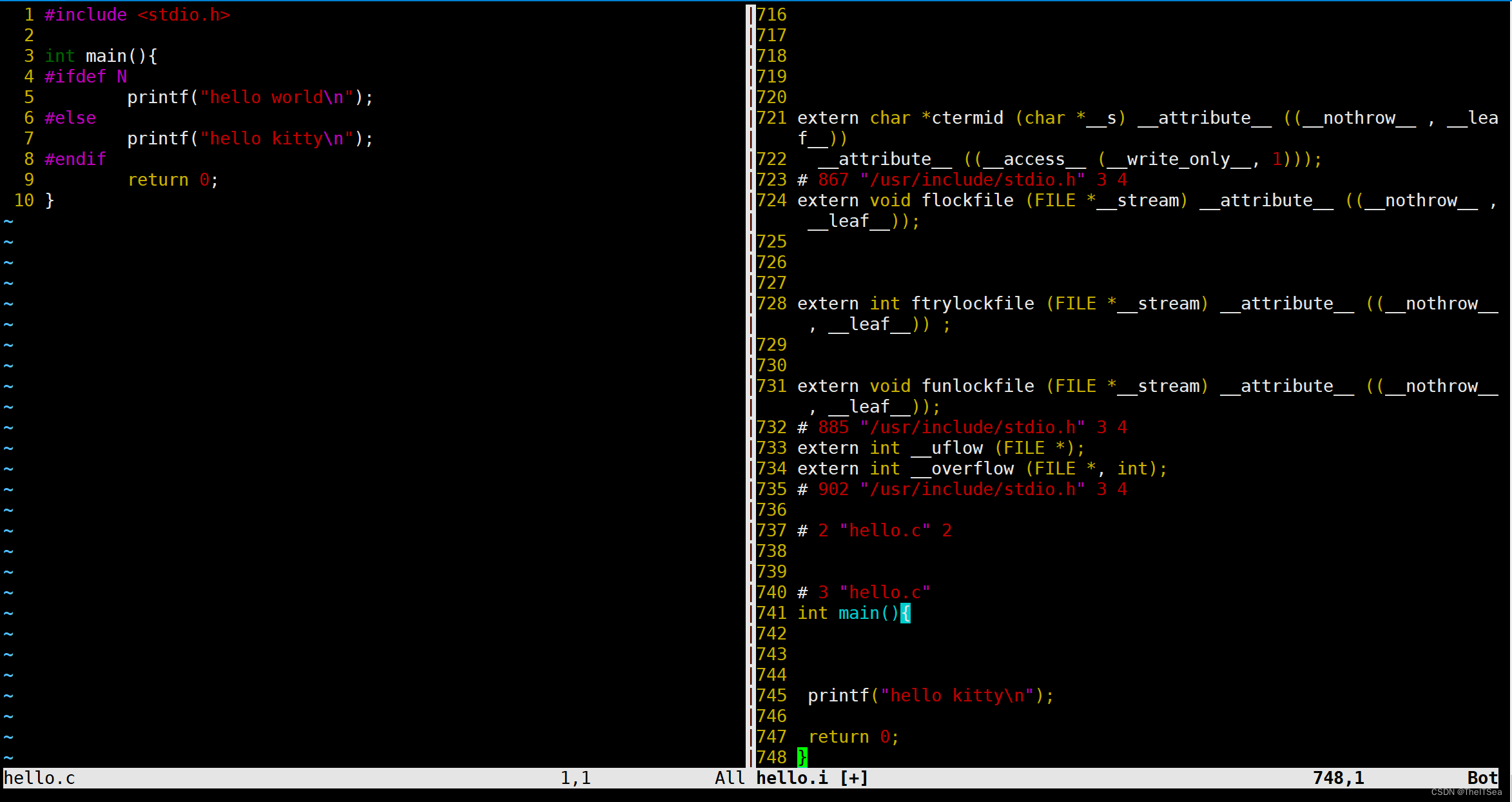The height and width of the screenshot is (802, 1512).
Task: Place cursor on printf "hello kitty\n" in hello.c
Action: 250,138
